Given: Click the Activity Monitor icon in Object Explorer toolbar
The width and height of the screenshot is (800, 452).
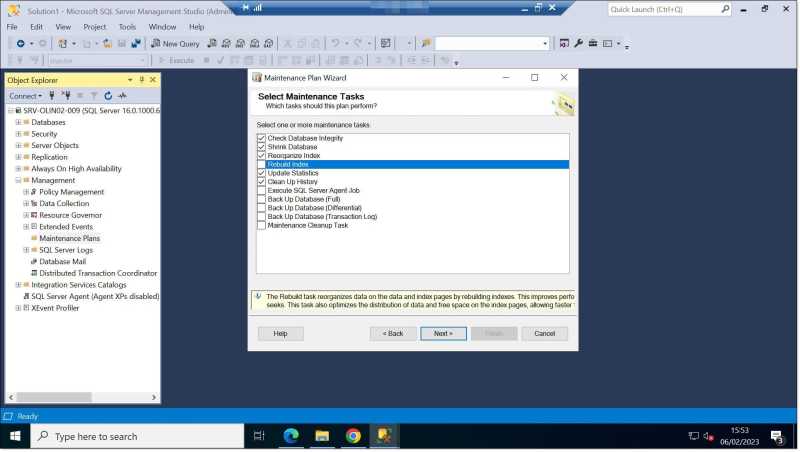Looking at the screenshot, I should tap(122, 96).
